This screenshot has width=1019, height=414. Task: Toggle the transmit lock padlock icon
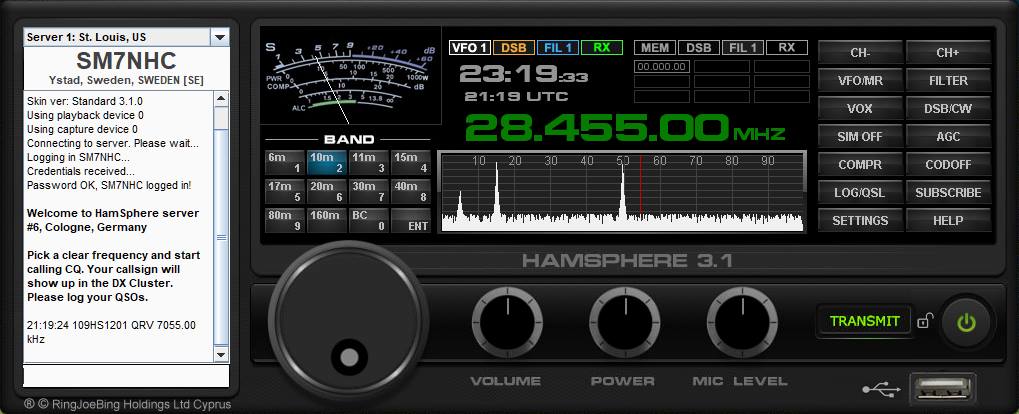925,320
